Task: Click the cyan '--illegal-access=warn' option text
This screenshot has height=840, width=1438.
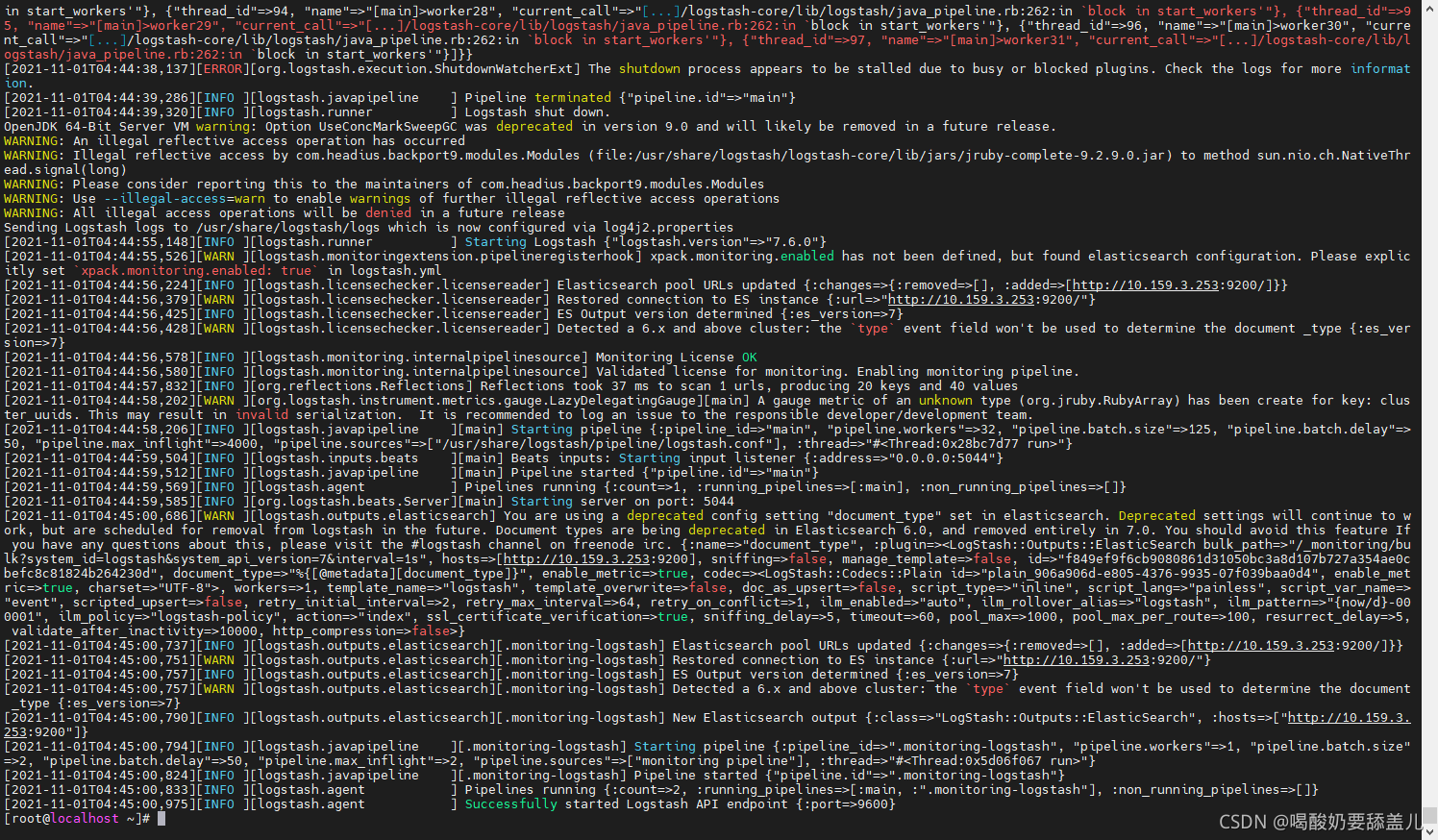Action: [185, 199]
